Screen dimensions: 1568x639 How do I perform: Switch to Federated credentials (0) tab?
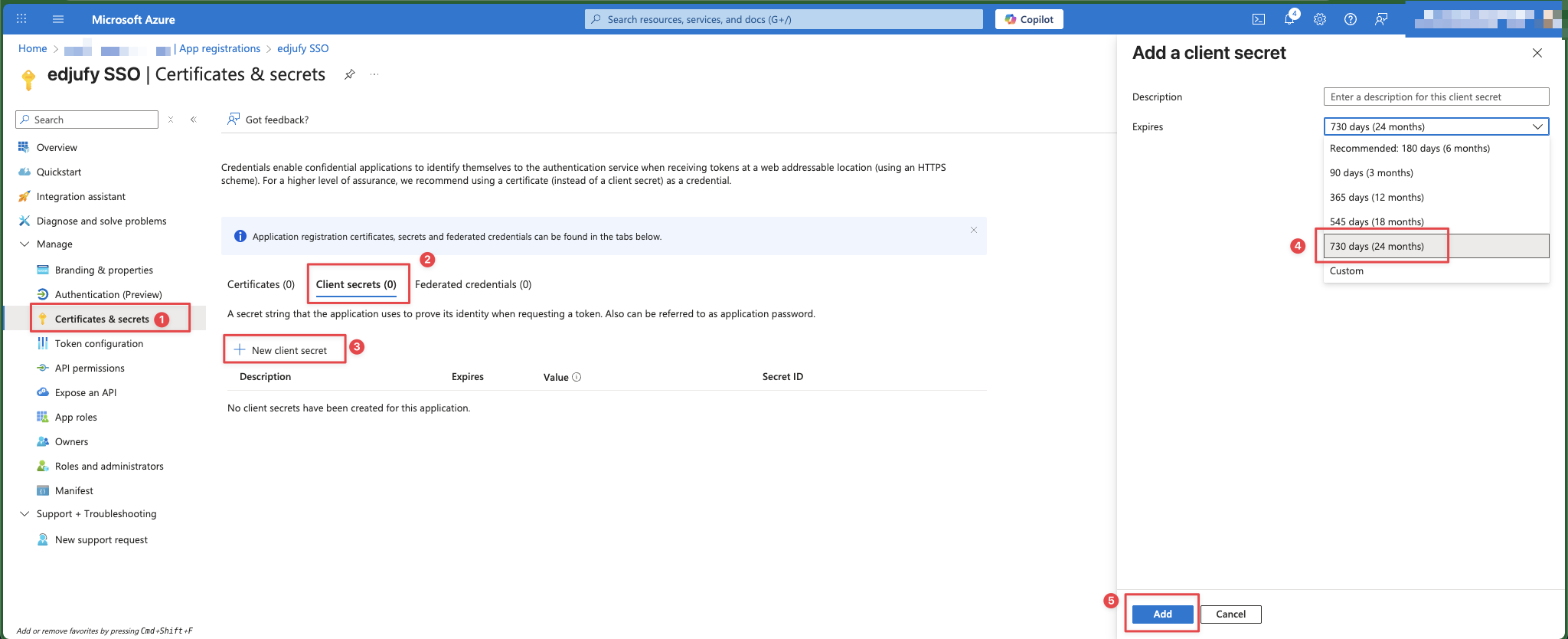472,284
